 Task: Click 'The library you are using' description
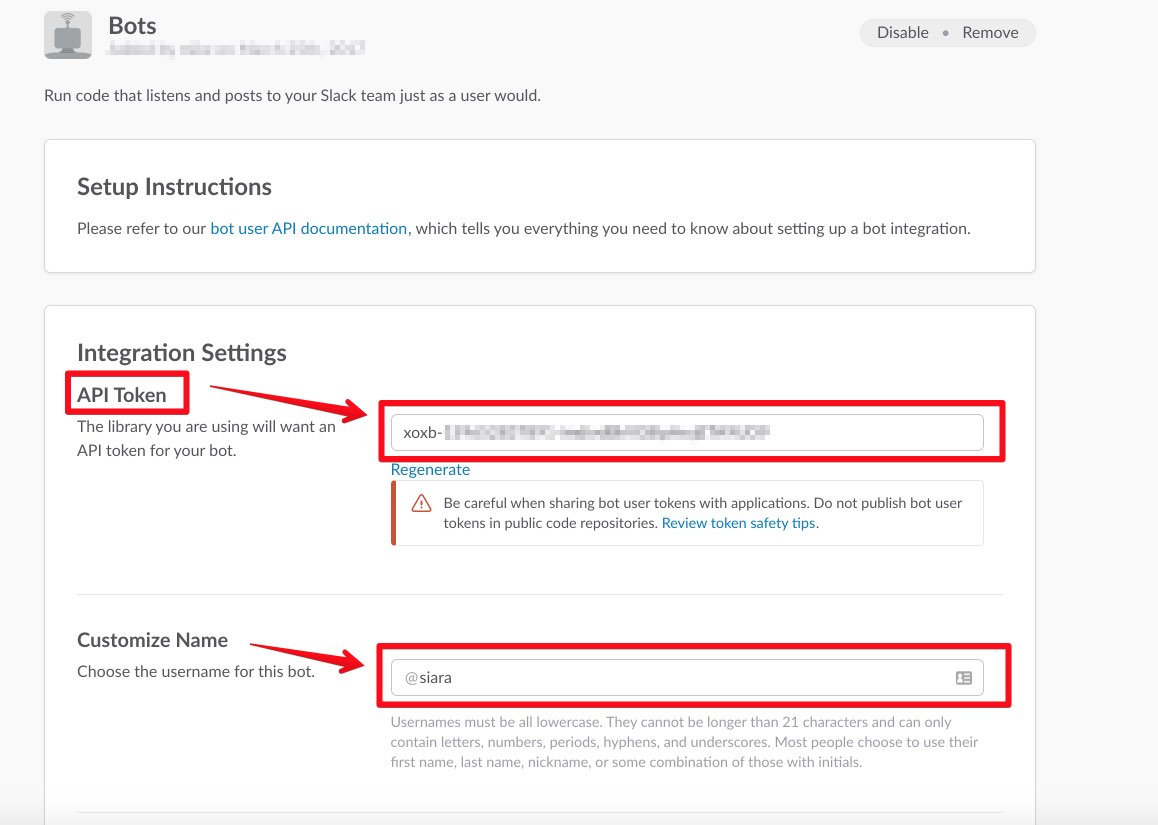206,439
